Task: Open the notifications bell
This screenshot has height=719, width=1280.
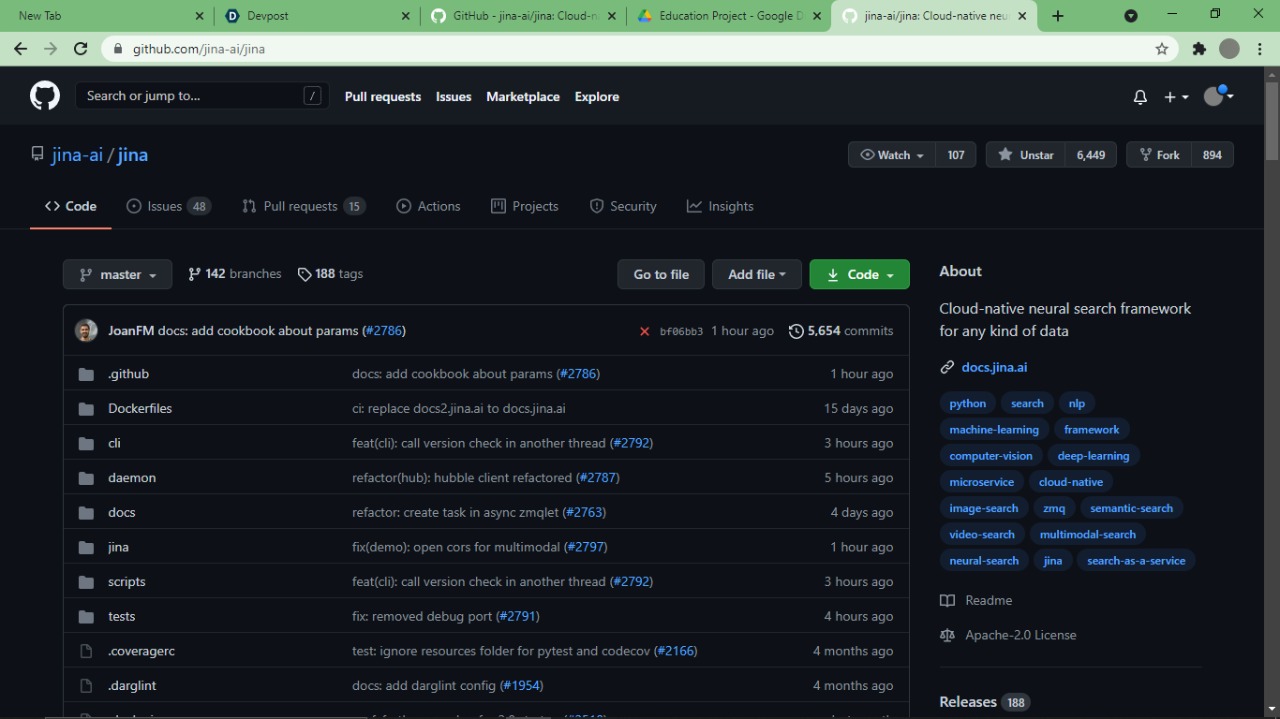Action: 1140,97
